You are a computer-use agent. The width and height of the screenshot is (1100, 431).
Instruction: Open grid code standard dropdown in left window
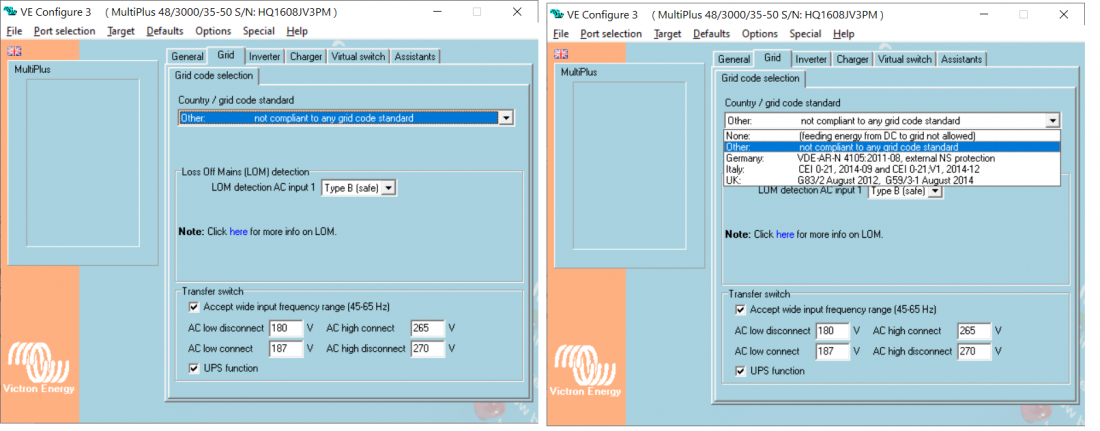506,118
